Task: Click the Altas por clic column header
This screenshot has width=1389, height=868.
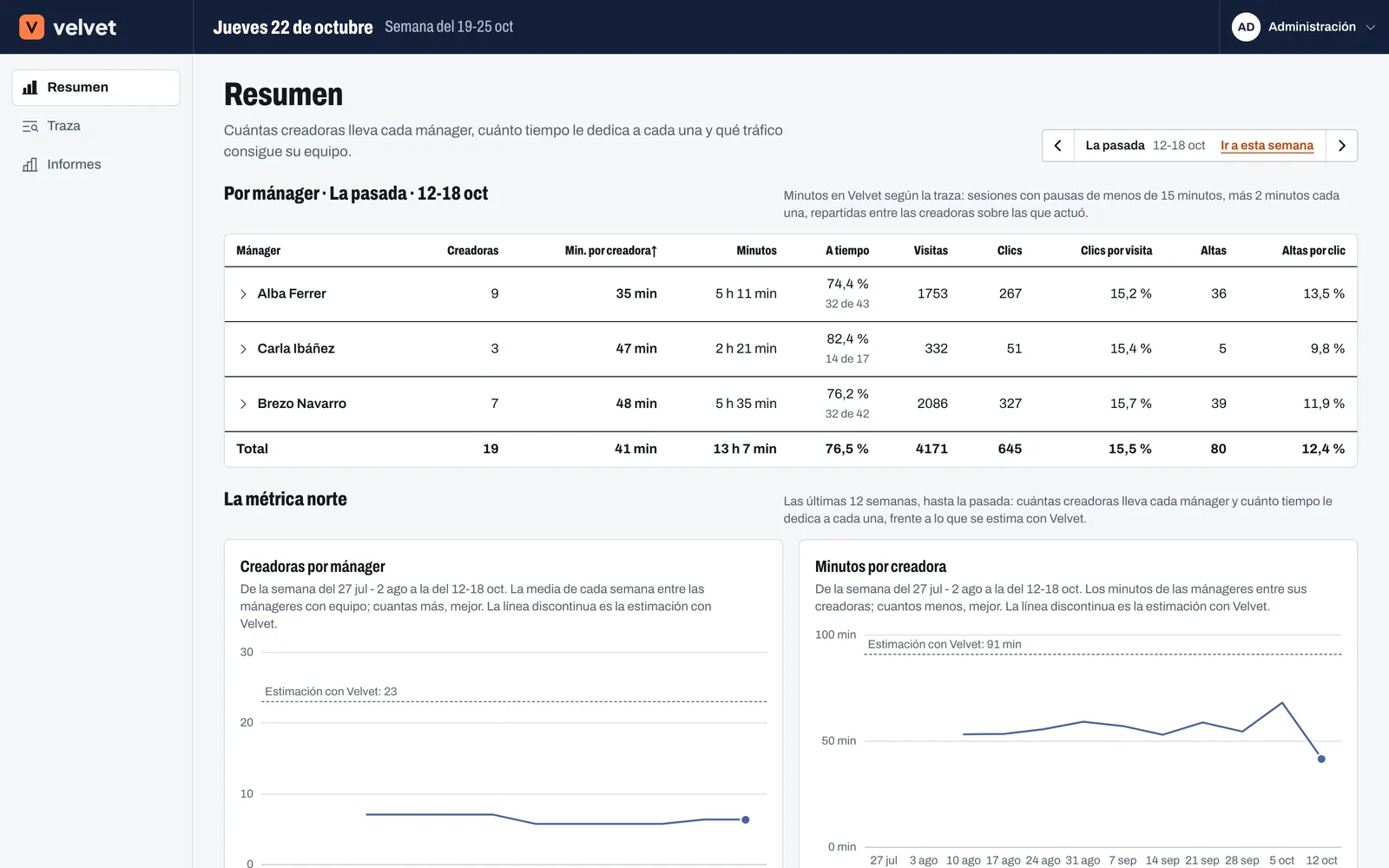Action: (x=1313, y=251)
